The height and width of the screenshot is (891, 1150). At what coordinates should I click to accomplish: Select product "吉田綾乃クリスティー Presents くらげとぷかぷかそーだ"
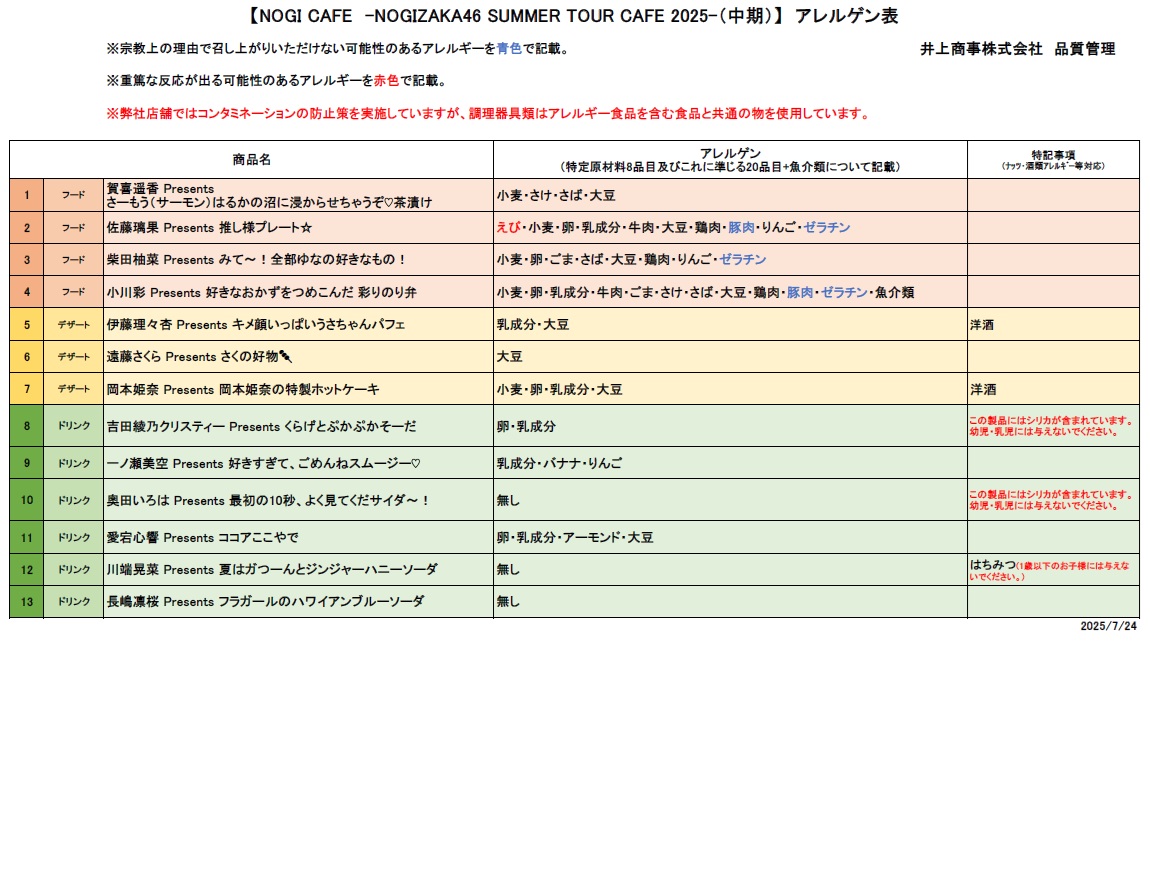click(298, 426)
